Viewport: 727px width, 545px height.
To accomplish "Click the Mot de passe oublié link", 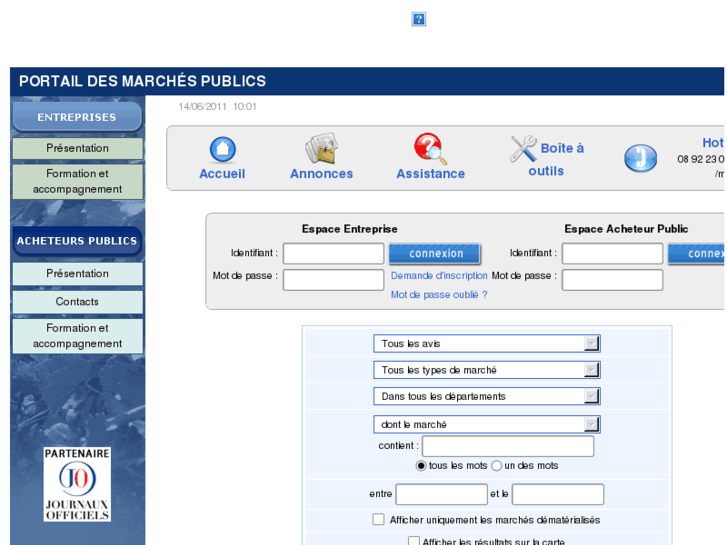I will [439, 295].
